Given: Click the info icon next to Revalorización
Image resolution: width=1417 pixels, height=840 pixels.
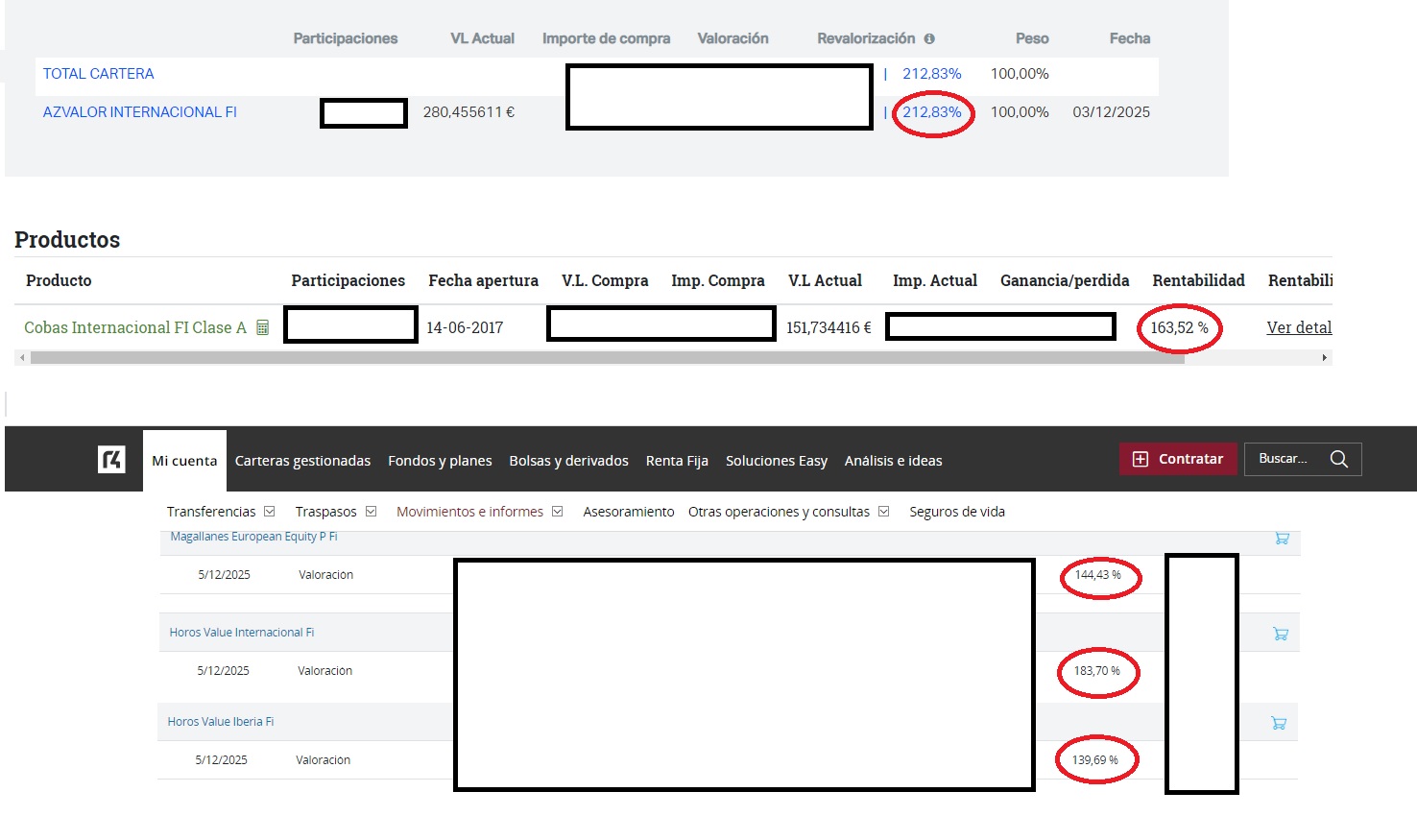Looking at the screenshot, I should click(929, 39).
